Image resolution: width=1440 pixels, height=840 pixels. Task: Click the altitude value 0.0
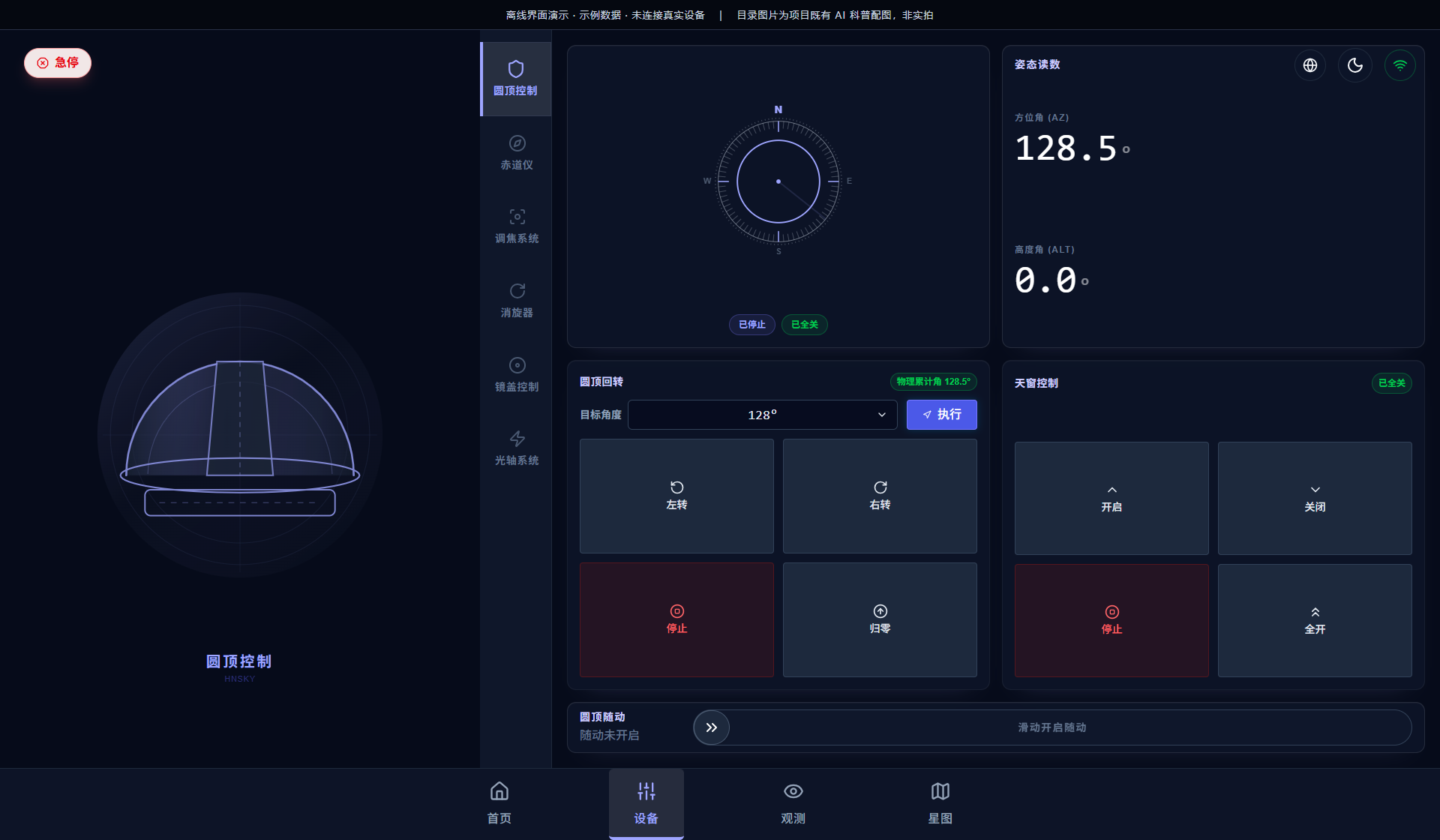[x=1045, y=280]
